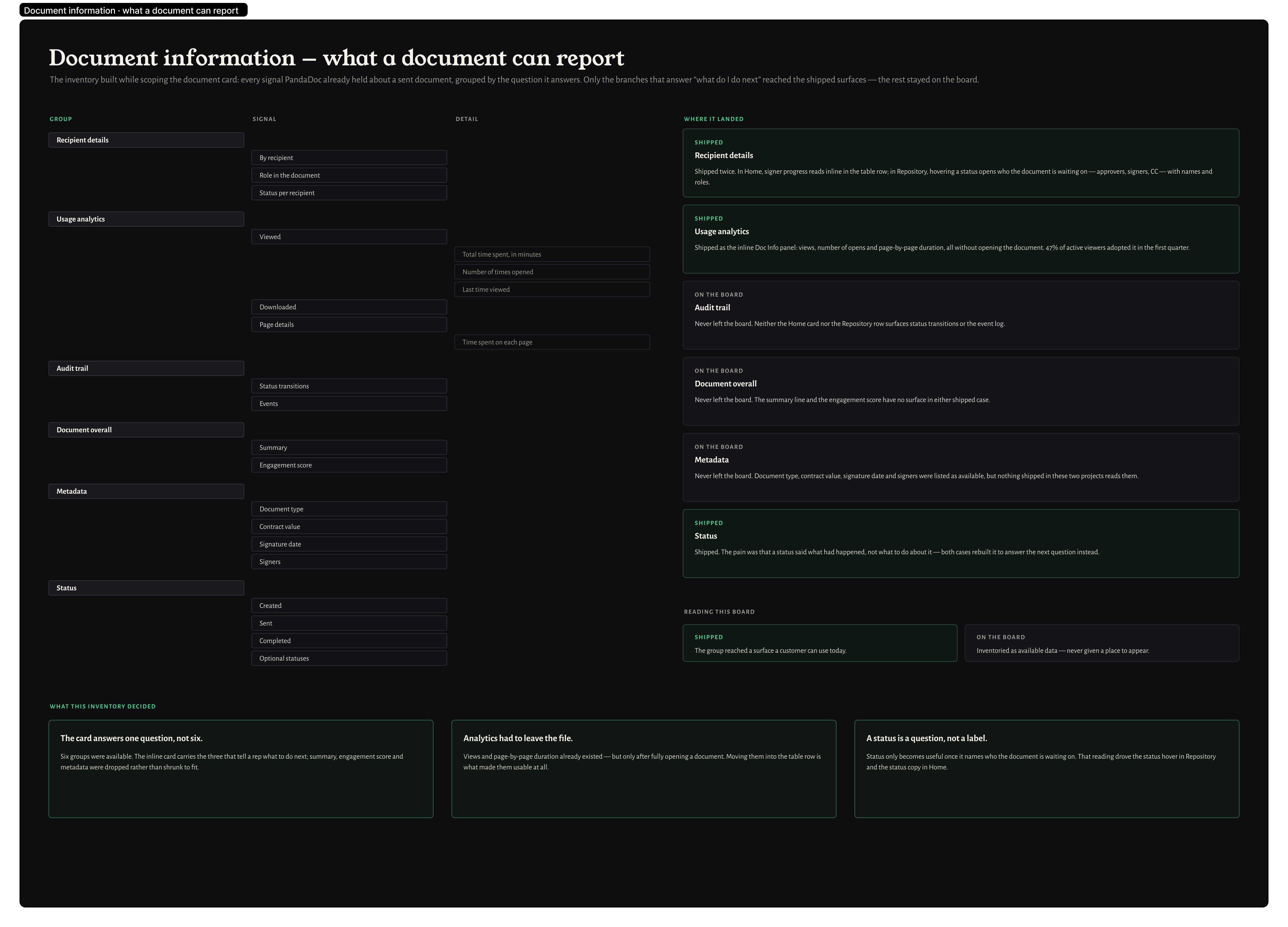Select Total time spent, in minutes detail

[552, 254]
